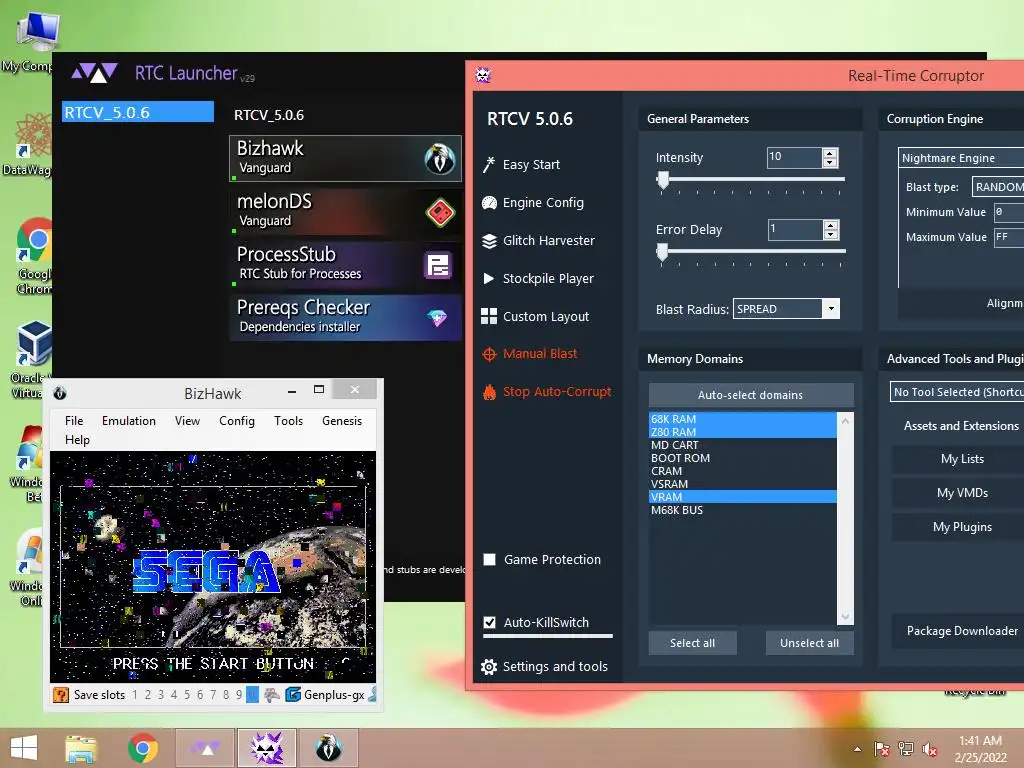The height and width of the screenshot is (768, 1024).
Task: Open Windows Start button
Action: [x=24, y=748]
